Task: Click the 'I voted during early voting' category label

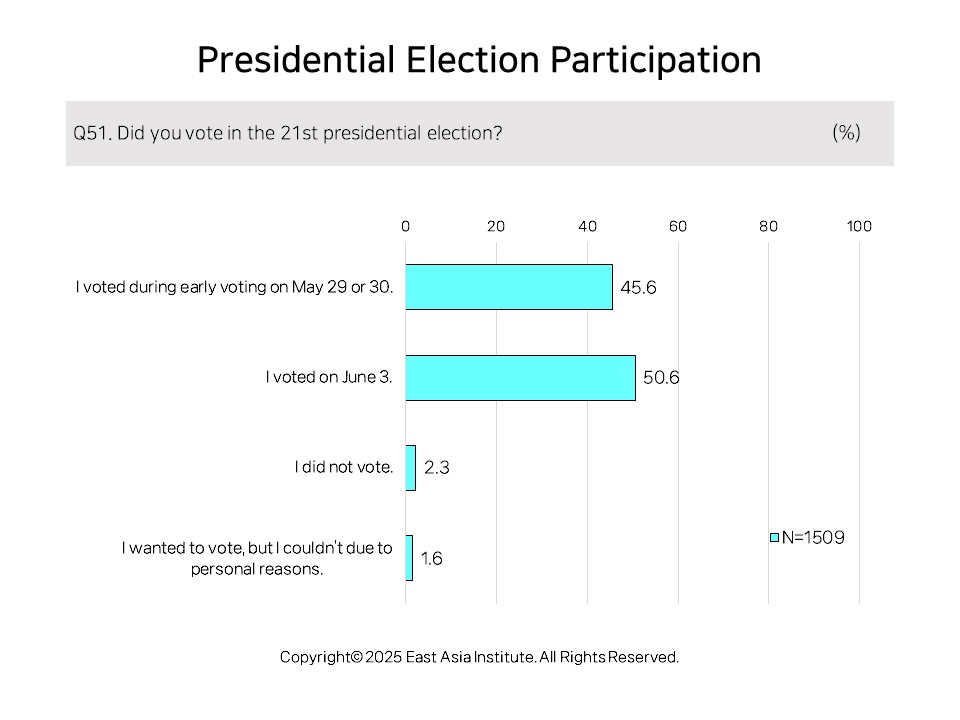Action: (234, 287)
